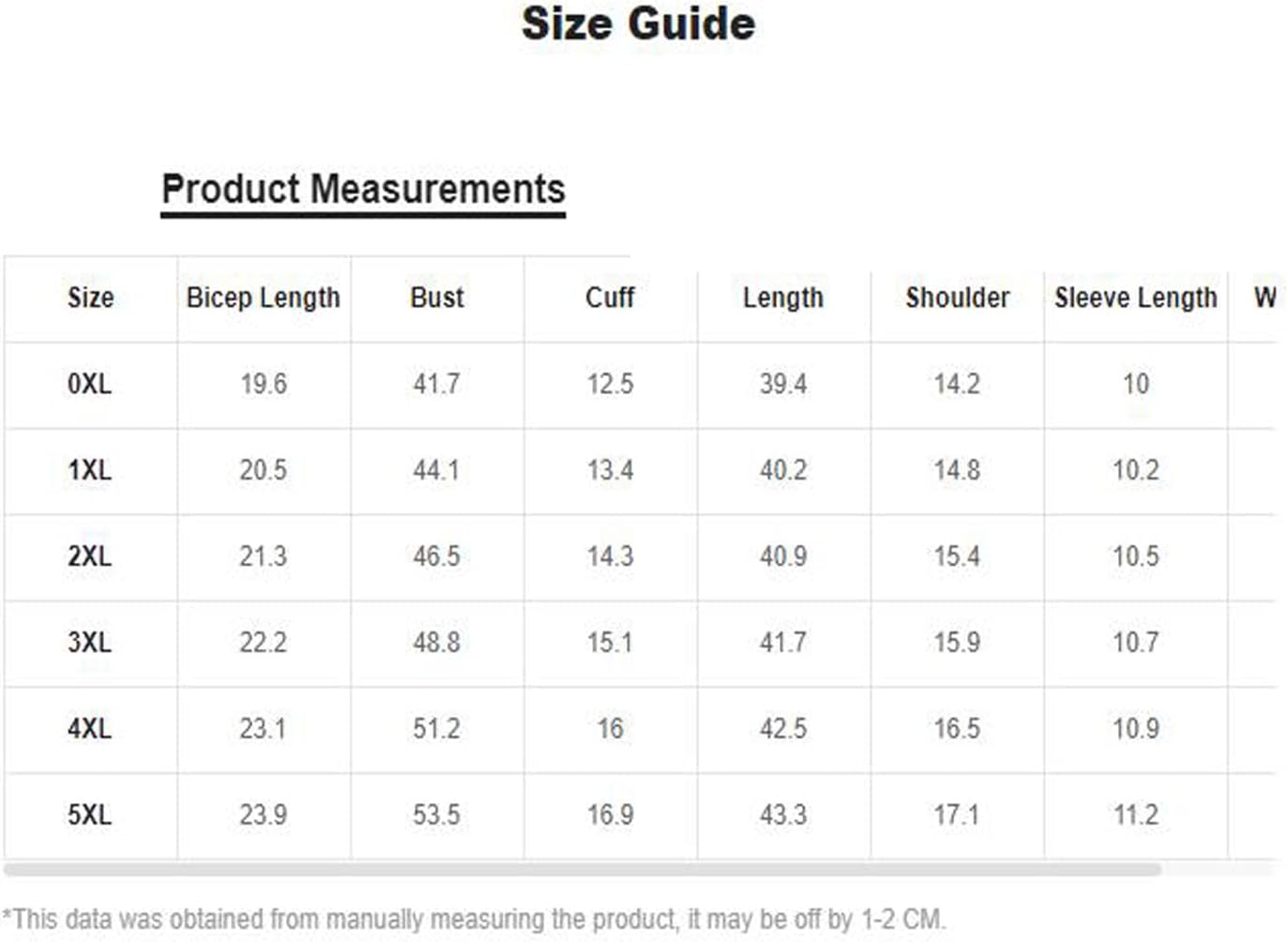The image size is (1288, 942).
Task: Click the Shoulder column header
Action: (957, 297)
